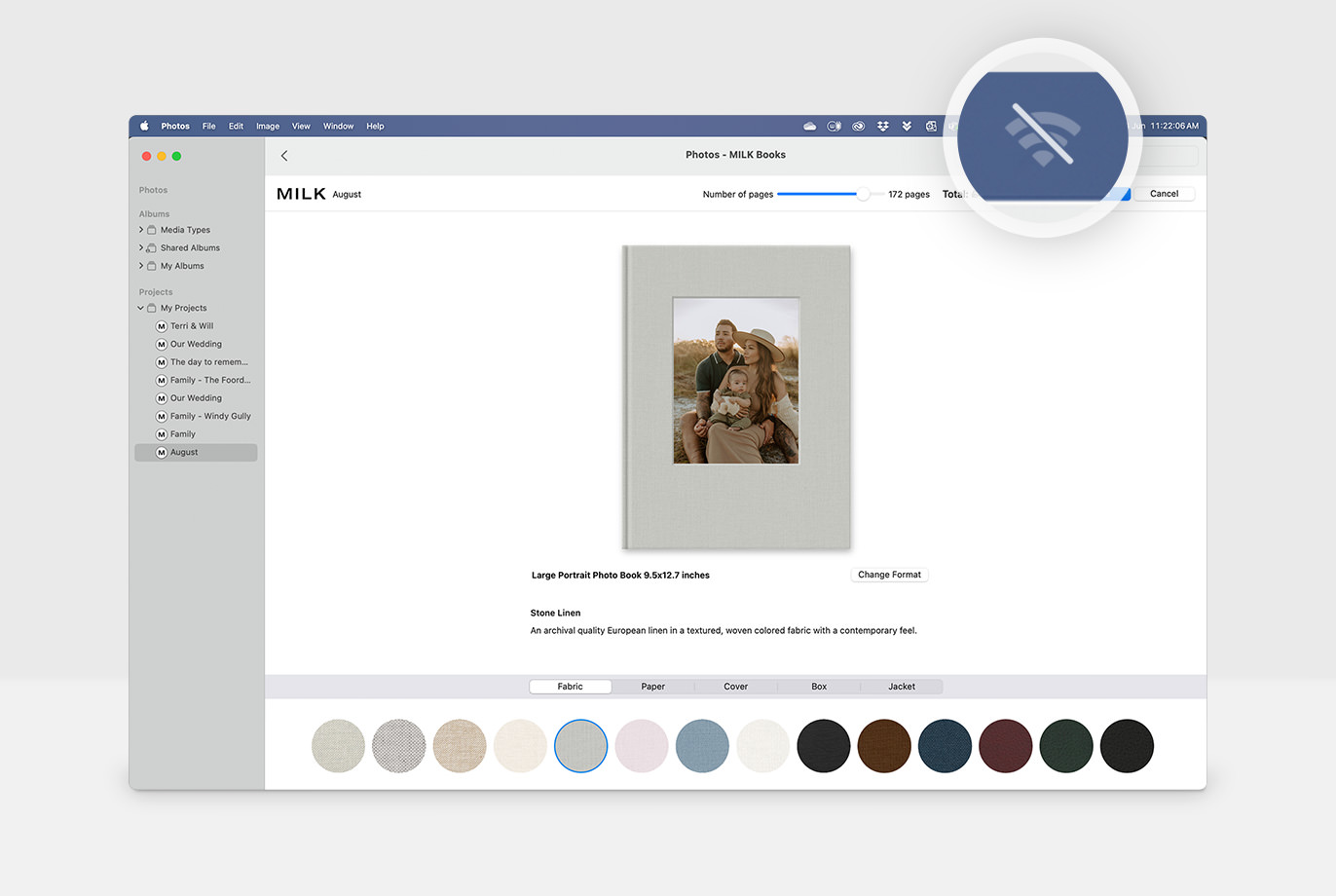Pick the navy blue fabric swatch
The width and height of the screenshot is (1336, 896).
(x=945, y=746)
